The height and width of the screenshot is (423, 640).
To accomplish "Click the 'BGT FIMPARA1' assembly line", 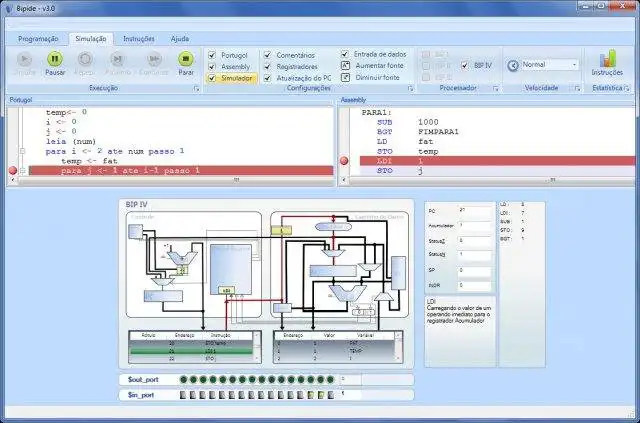I will (418, 132).
